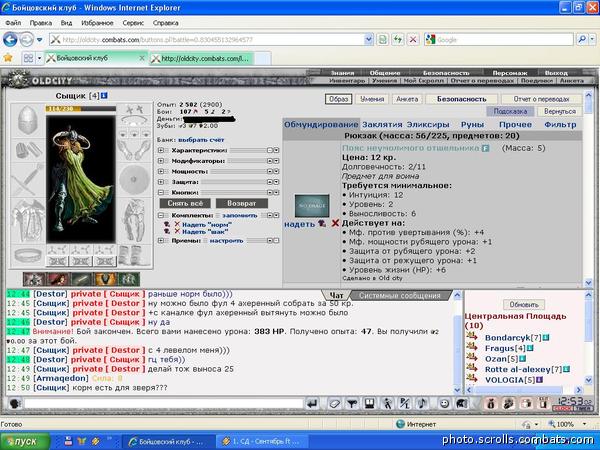Click Internet Explorer refresh button
600x450 pixels.
[398, 39]
